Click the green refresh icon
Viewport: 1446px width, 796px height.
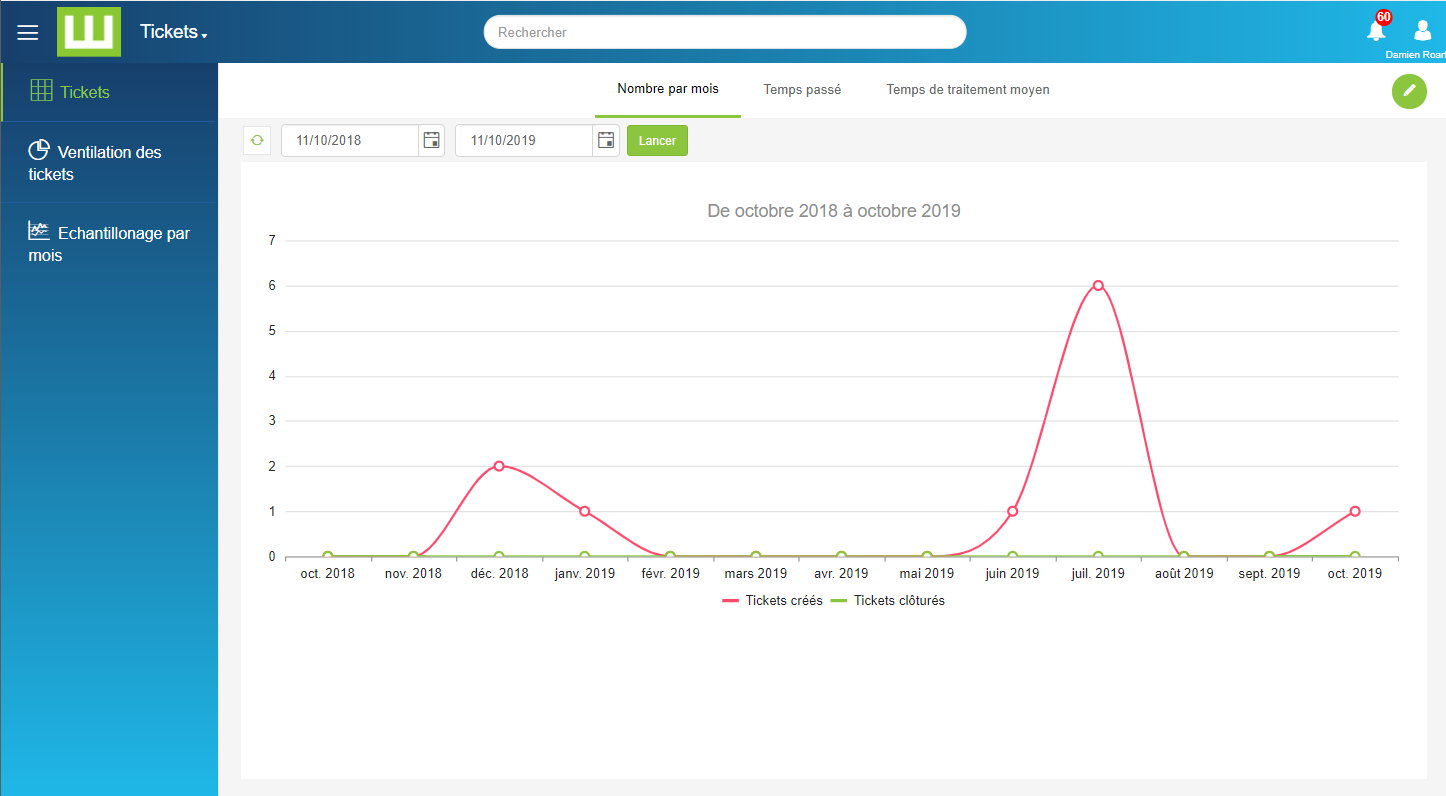click(x=257, y=141)
